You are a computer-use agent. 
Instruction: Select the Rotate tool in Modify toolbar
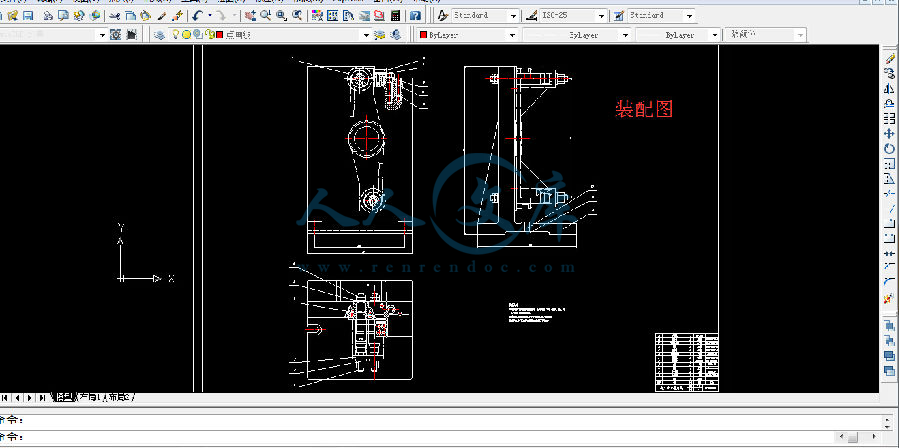click(x=889, y=149)
